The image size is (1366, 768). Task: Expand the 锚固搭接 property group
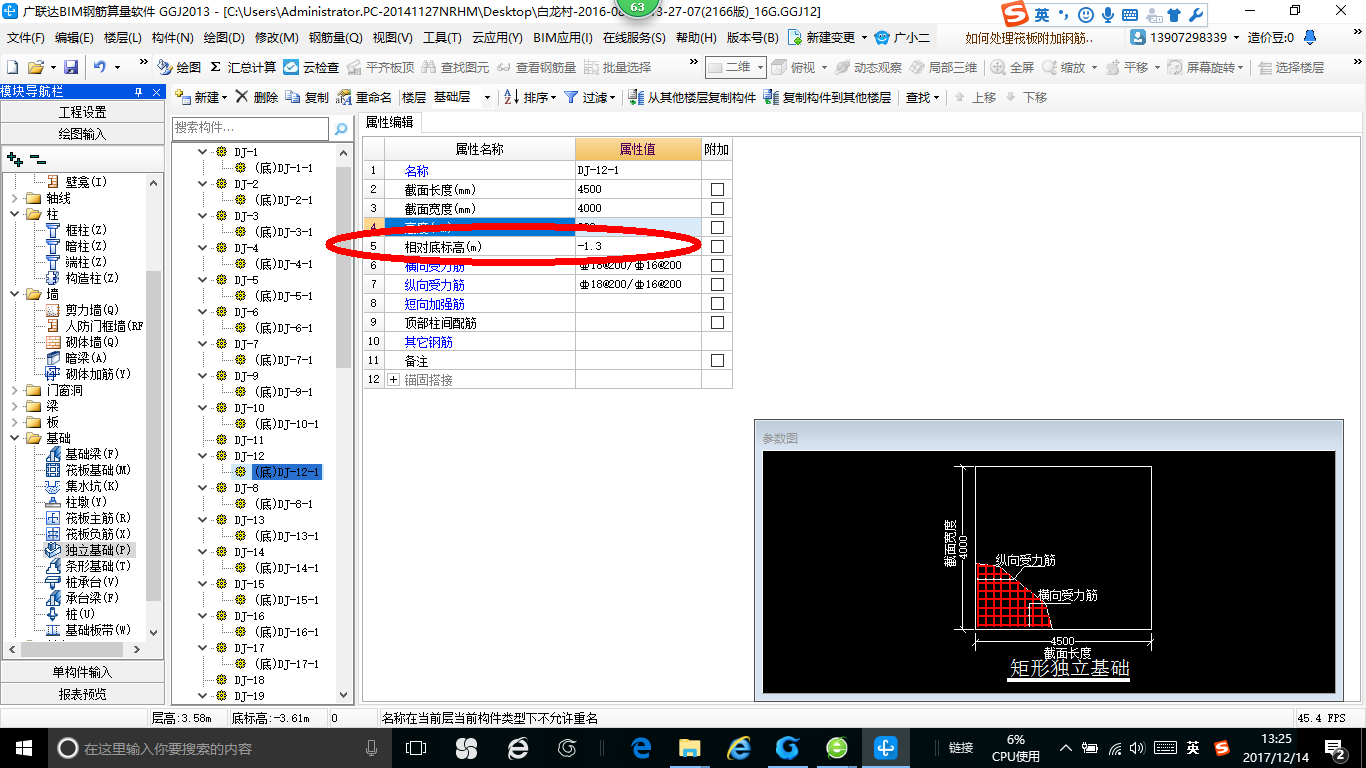tap(393, 380)
